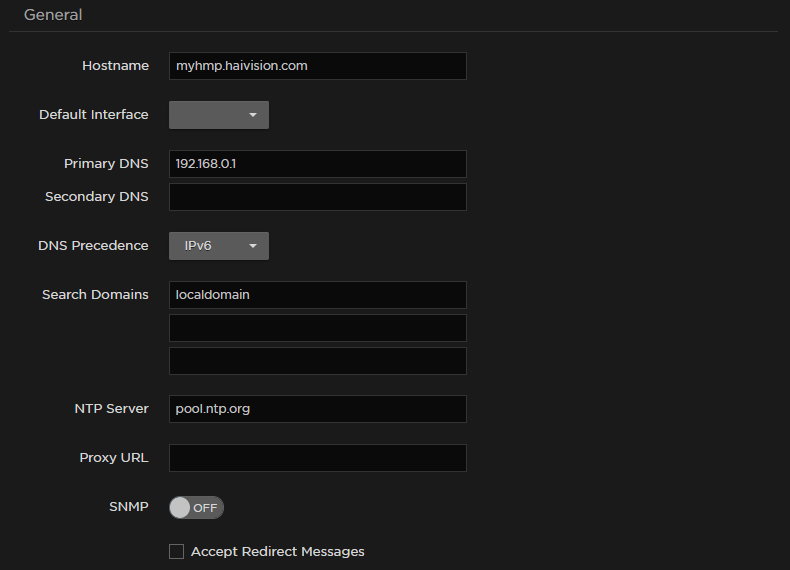Focus the Proxy URL input field
This screenshot has width=790, height=570.
pos(317,458)
